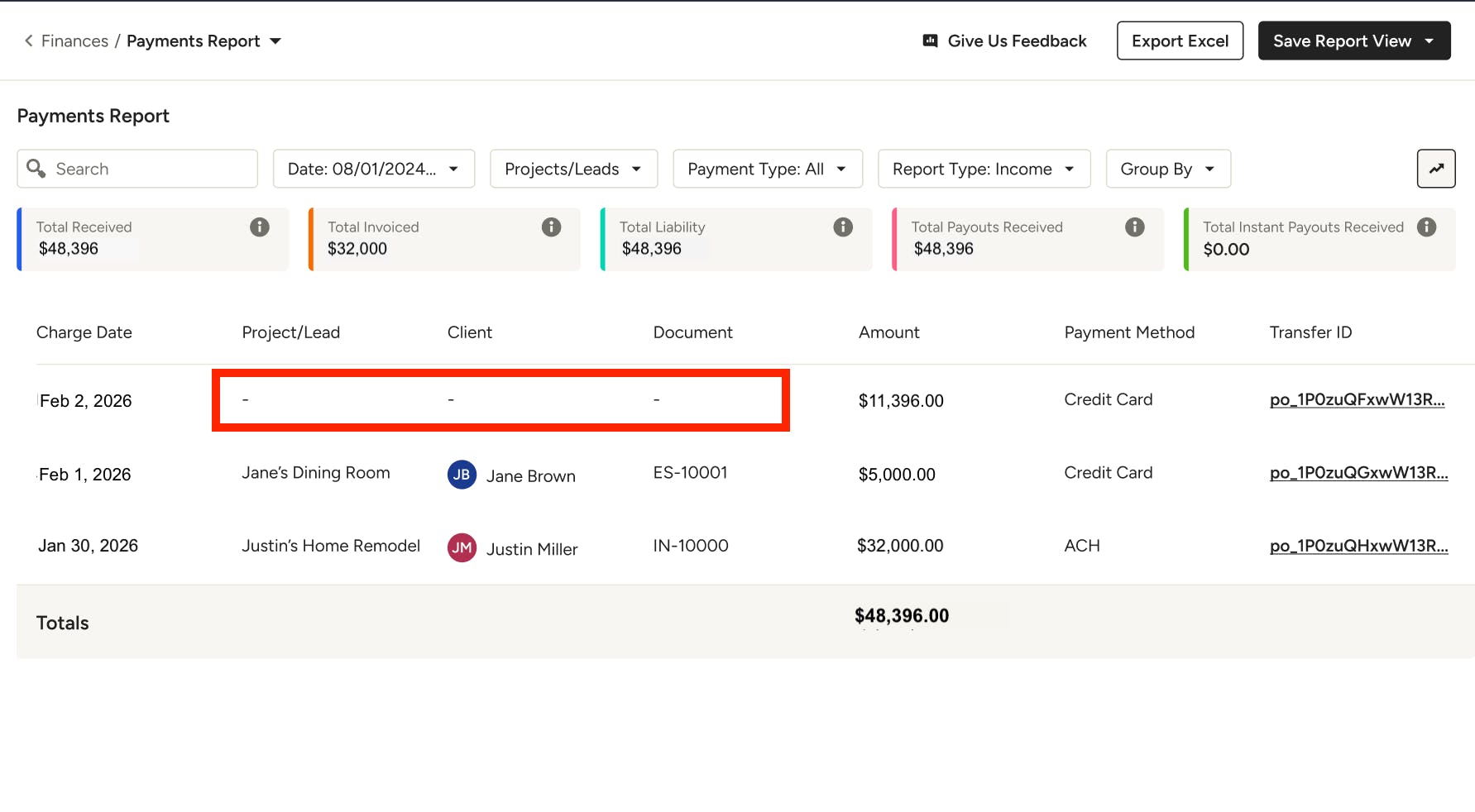This screenshot has height=812, width=1475.
Task: Open the Projects/Leads filter dropdown
Action: (573, 169)
